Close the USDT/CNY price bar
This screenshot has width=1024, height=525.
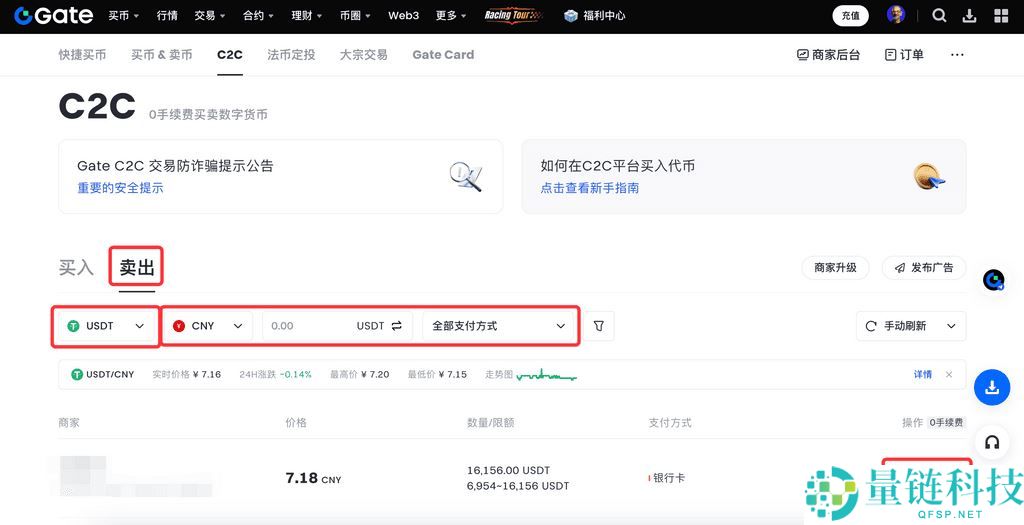949,374
